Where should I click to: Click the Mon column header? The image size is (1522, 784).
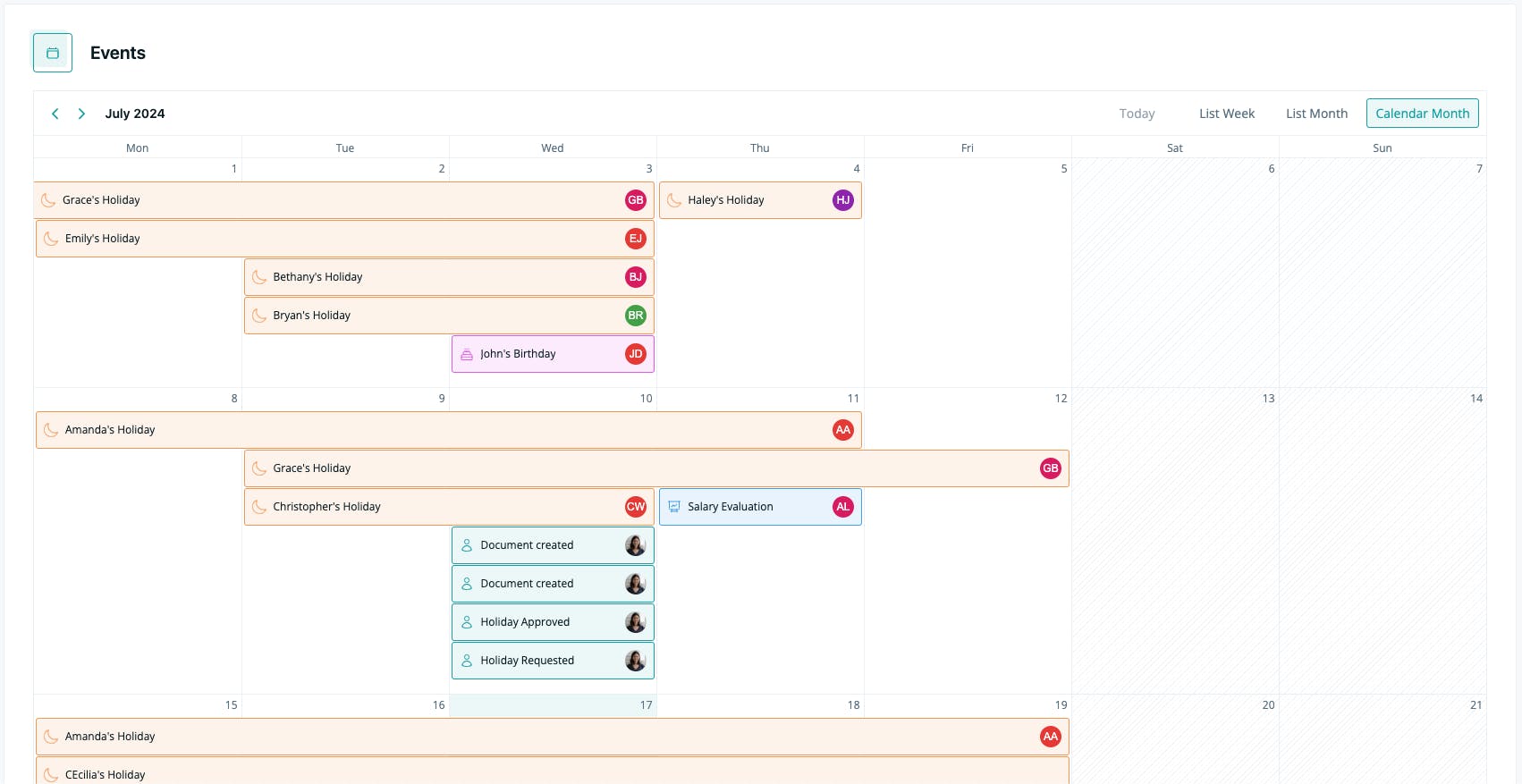coord(138,148)
